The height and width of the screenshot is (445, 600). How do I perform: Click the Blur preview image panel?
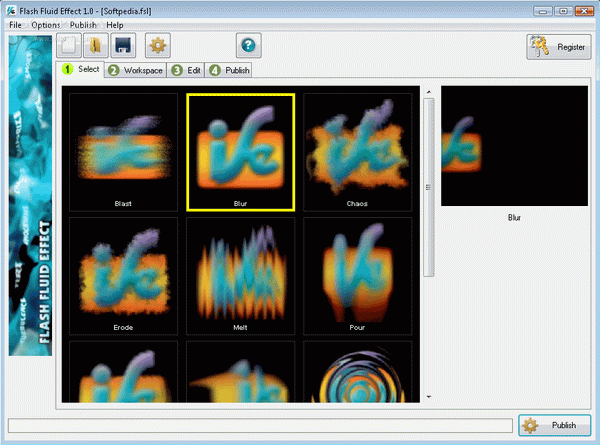tap(514, 146)
